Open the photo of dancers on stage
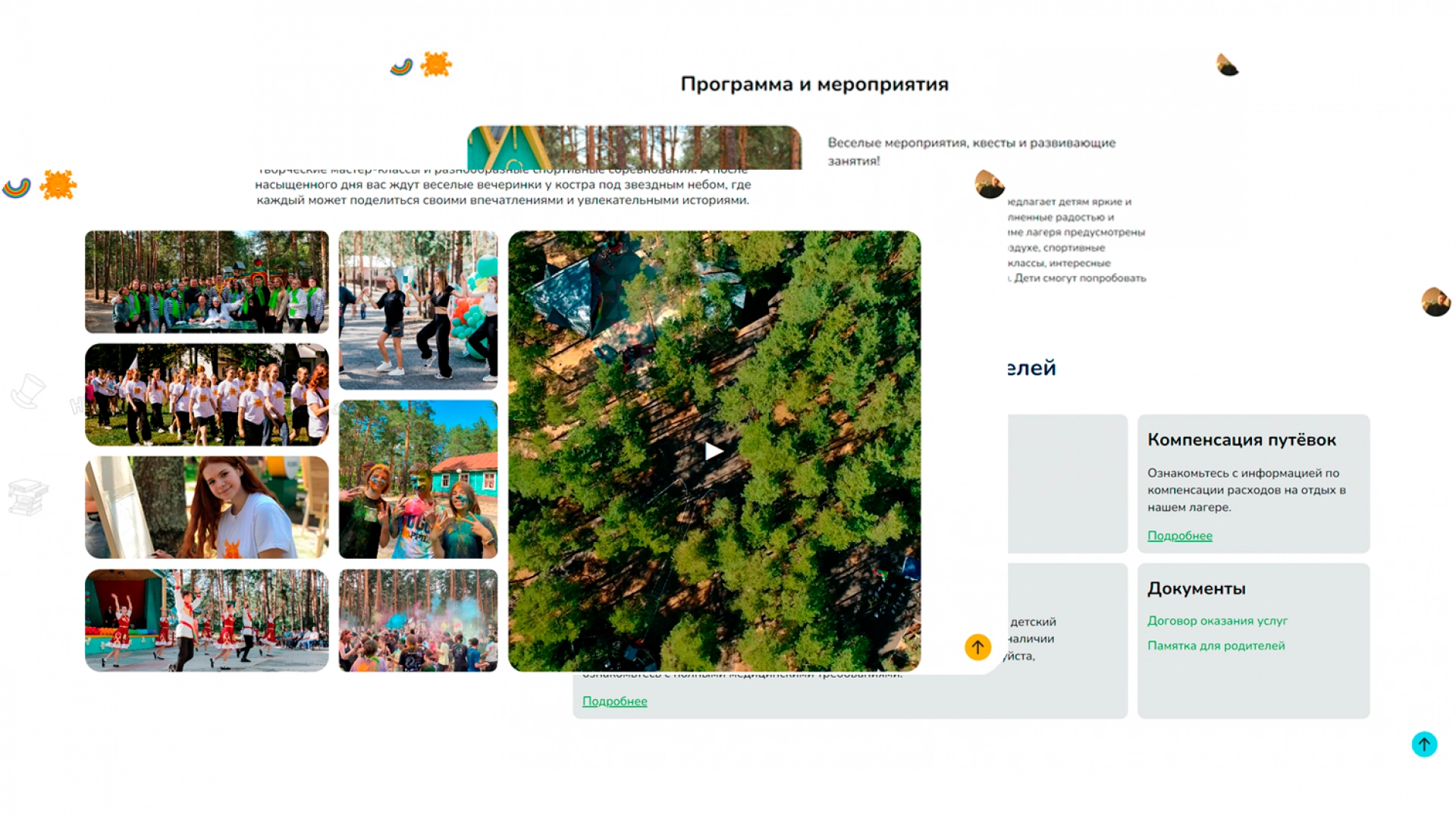Screen dimensions: 1456x818 pos(207,620)
